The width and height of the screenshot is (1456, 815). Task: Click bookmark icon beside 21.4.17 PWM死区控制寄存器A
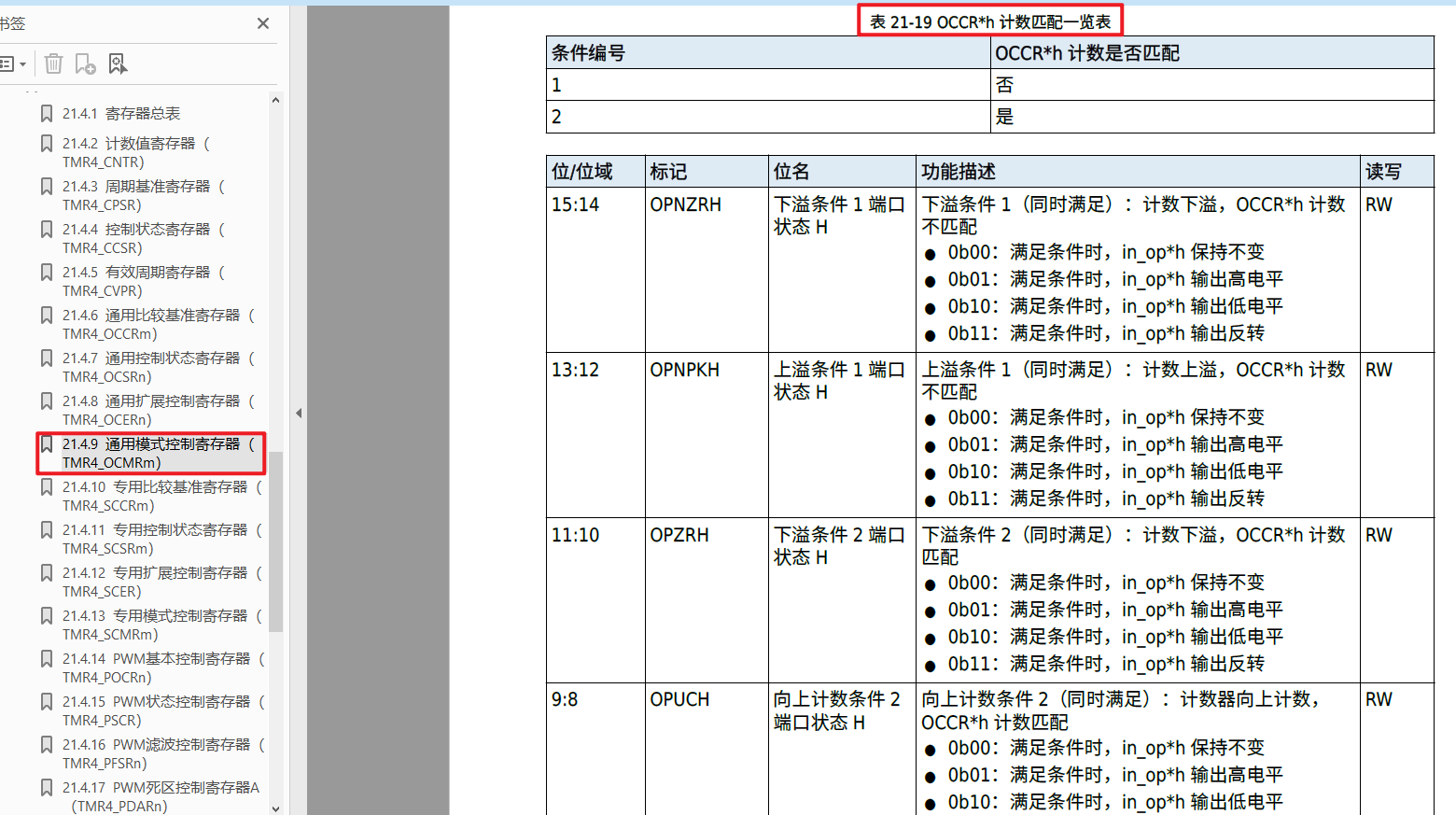47,787
